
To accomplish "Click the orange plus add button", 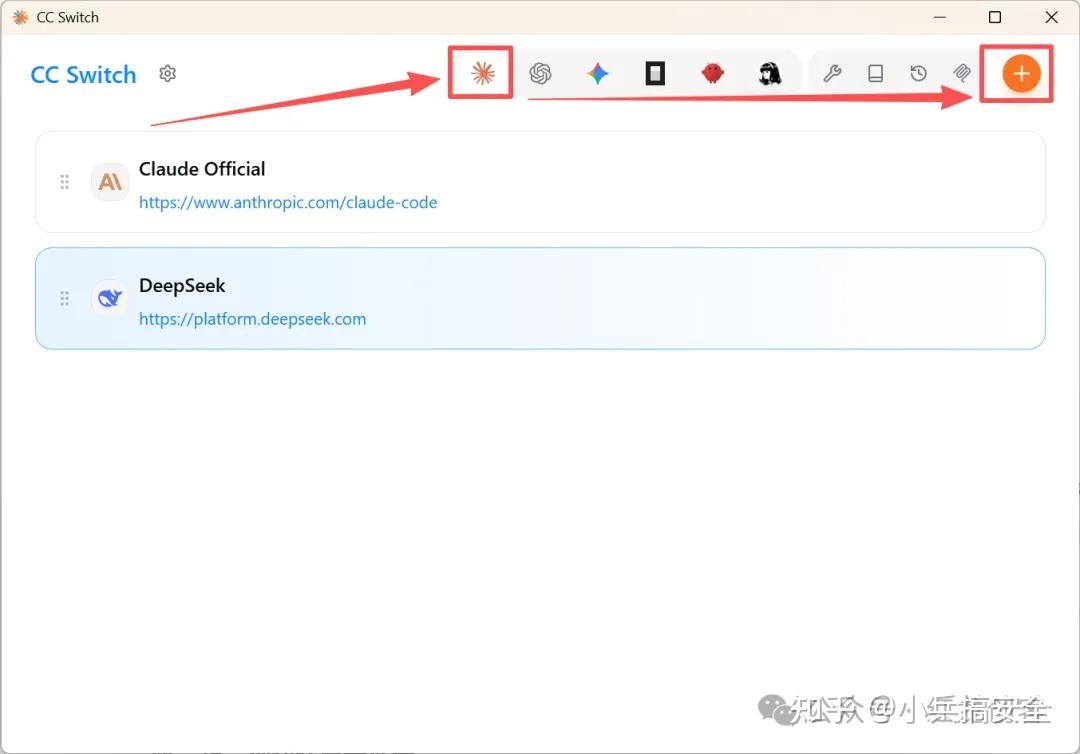I will click(x=1021, y=73).
